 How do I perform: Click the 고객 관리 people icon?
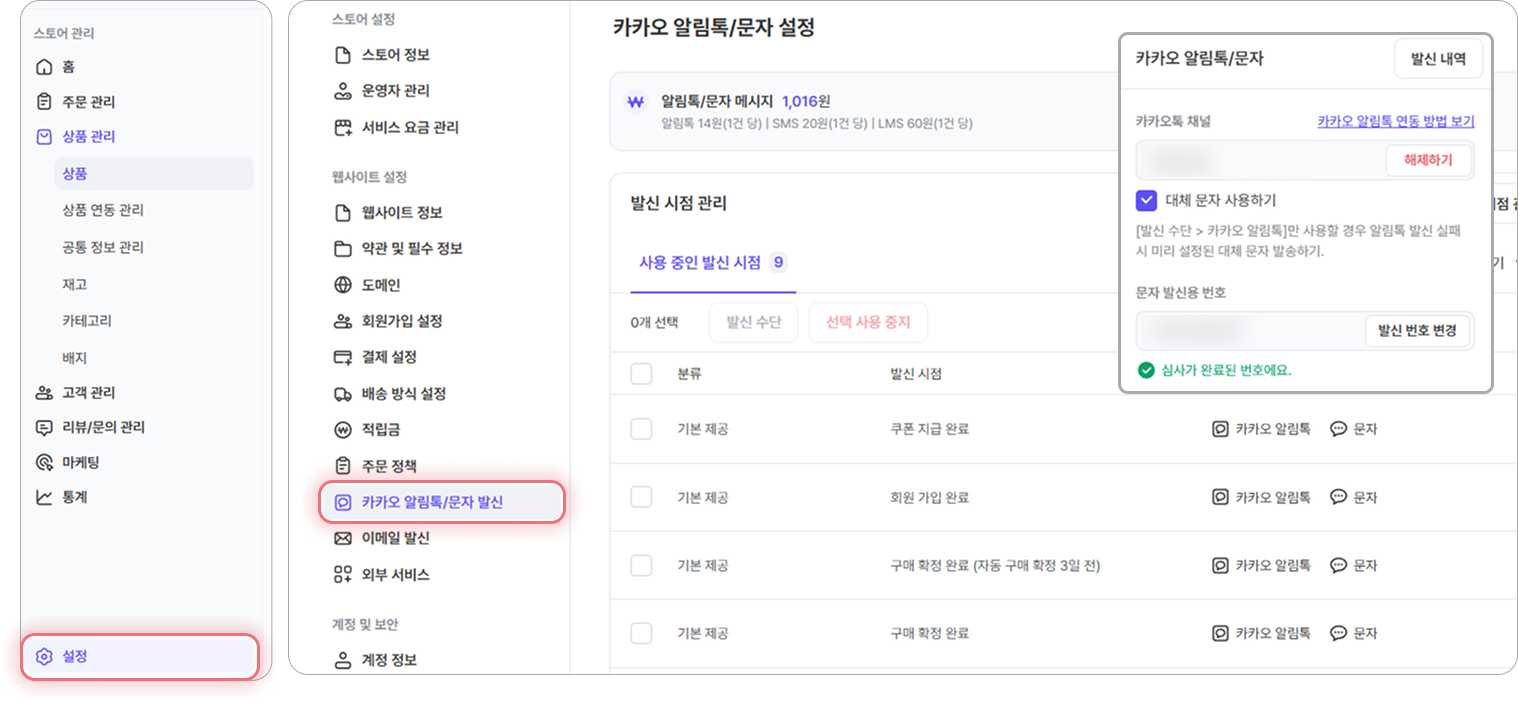click(x=44, y=393)
